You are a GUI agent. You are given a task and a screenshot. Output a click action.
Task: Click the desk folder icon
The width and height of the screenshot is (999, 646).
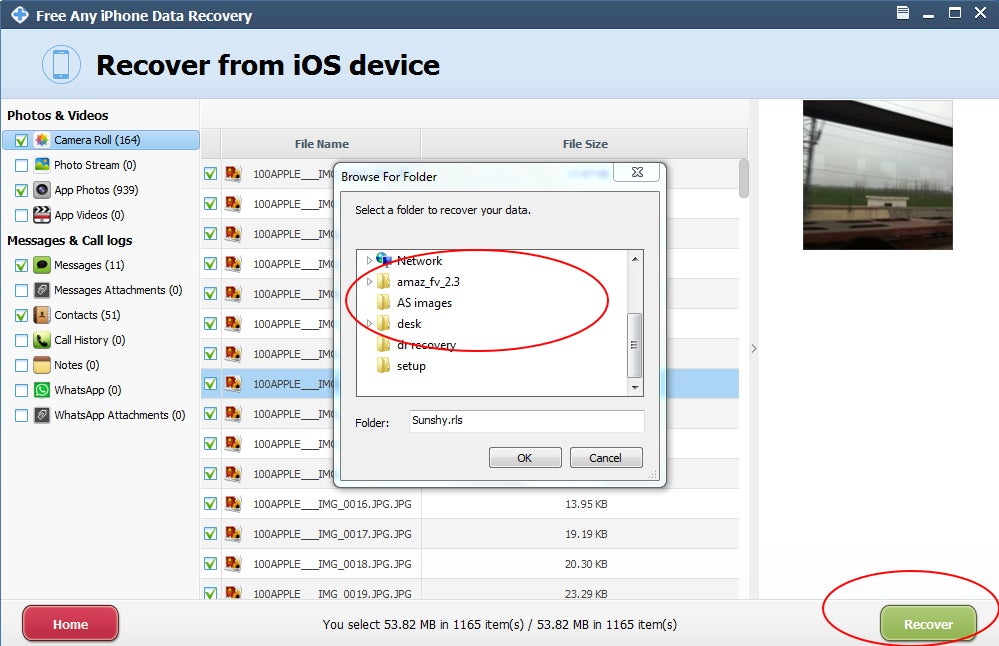[384, 324]
